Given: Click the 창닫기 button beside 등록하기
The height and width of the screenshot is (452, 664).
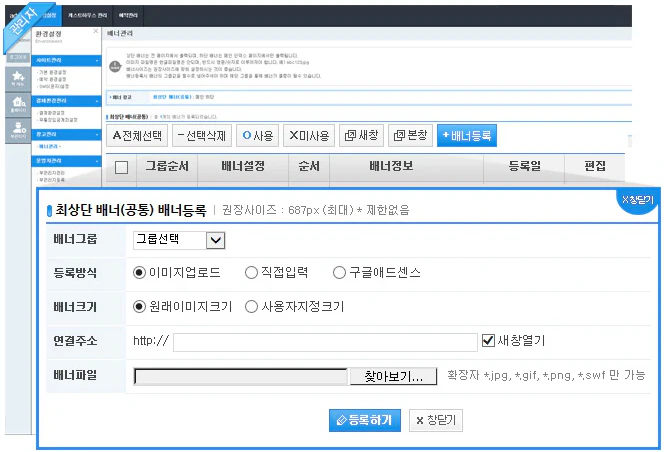Looking at the screenshot, I should coord(436,420).
